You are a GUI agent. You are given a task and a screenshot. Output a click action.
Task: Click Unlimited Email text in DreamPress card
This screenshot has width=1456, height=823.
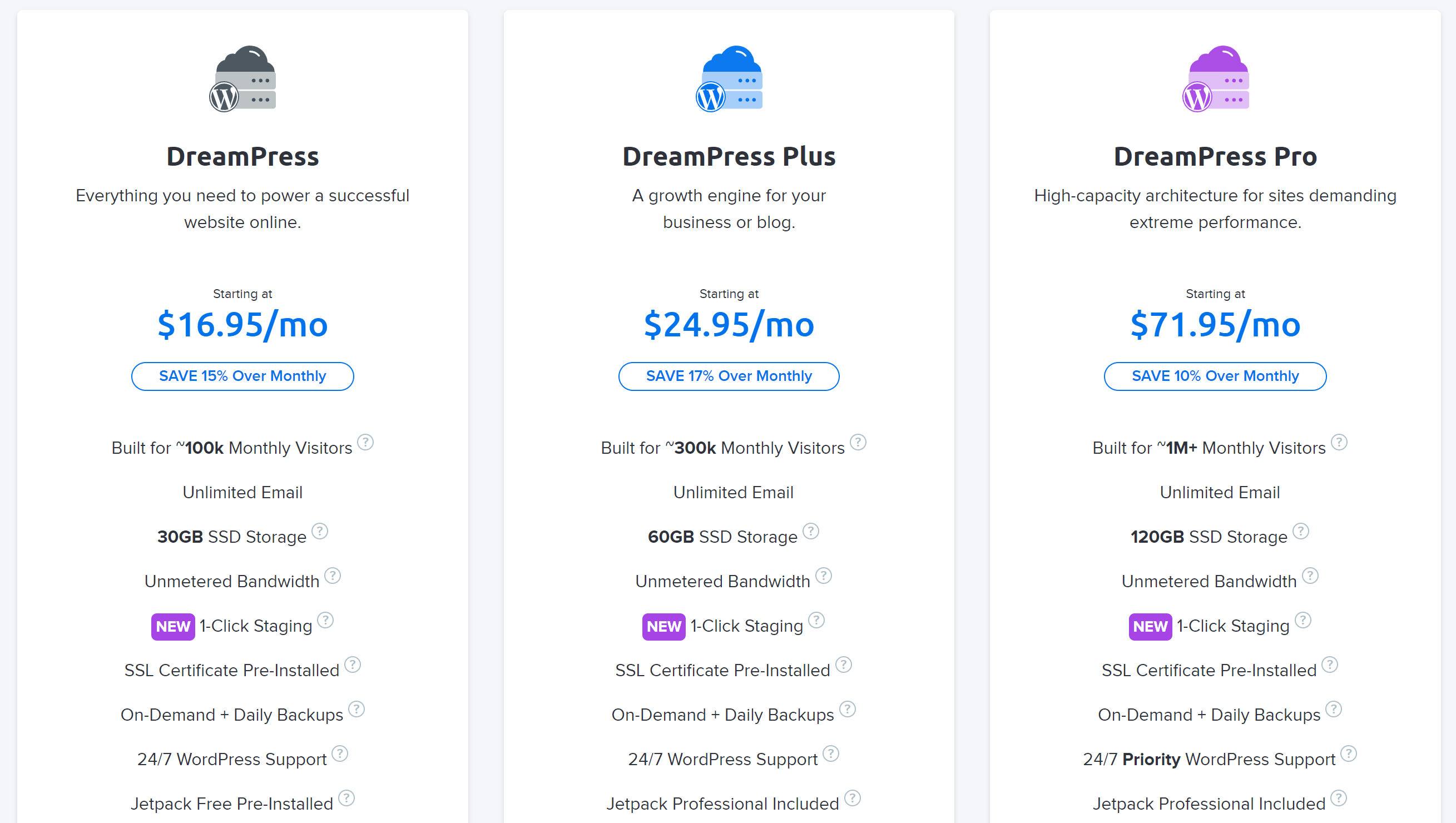coord(242,493)
